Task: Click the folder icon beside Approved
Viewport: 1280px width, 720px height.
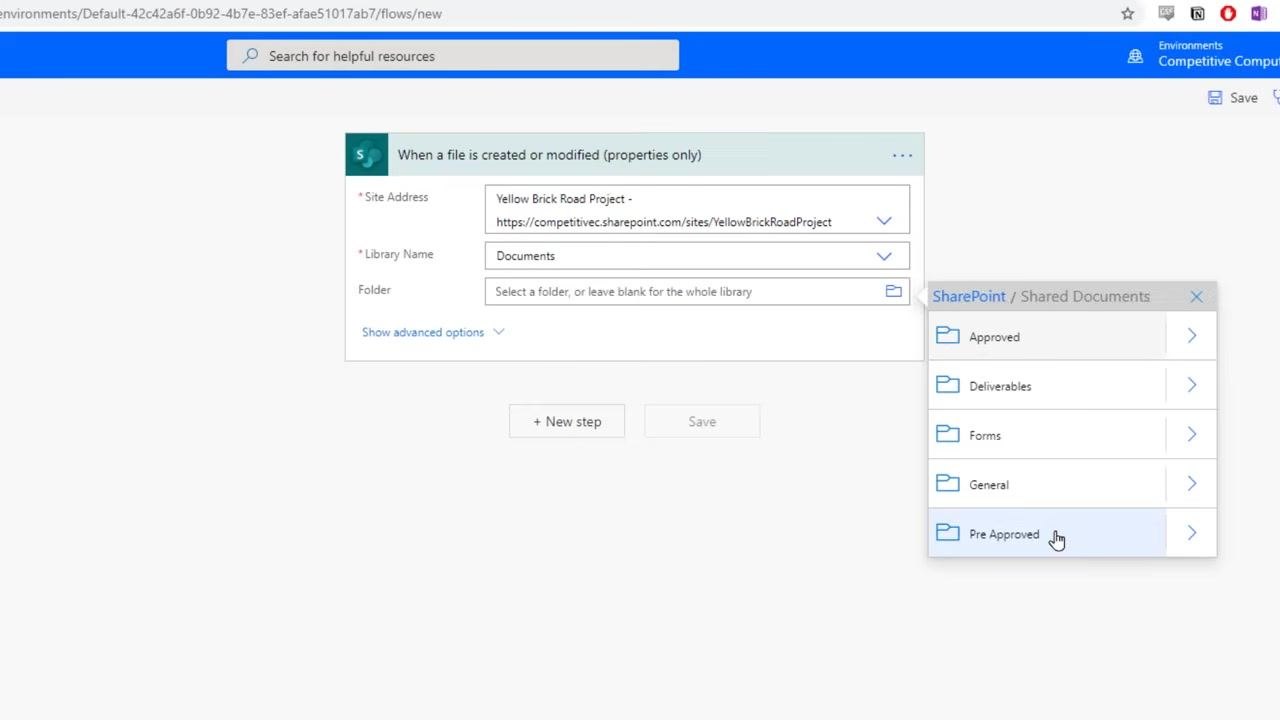Action: click(947, 336)
